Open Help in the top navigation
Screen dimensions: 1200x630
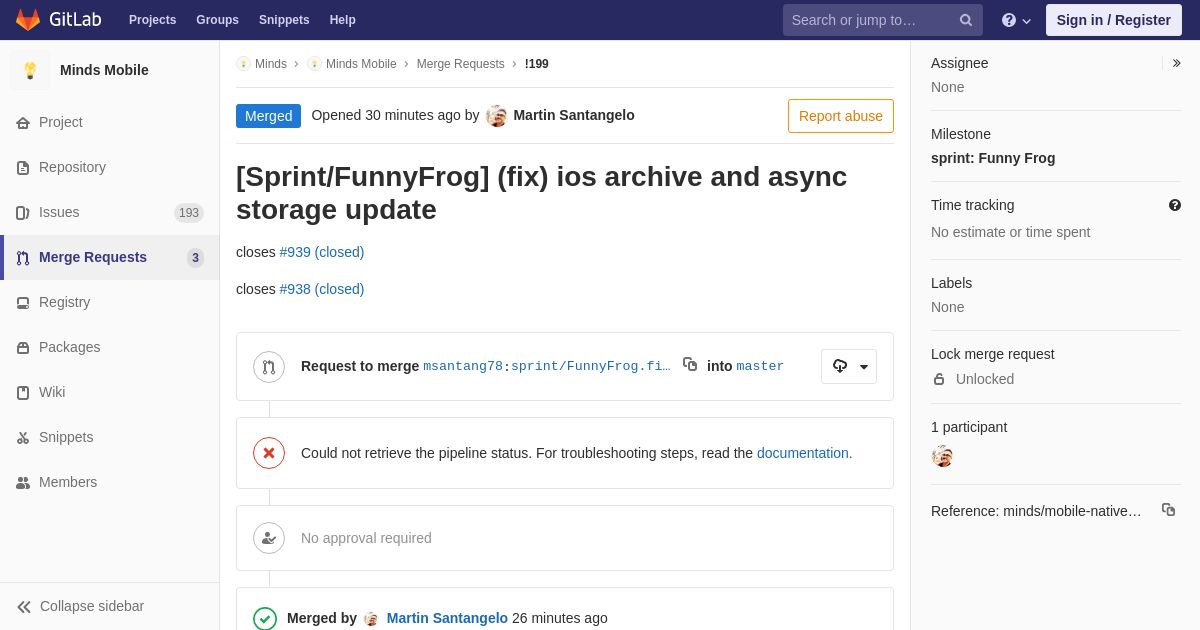(x=343, y=20)
